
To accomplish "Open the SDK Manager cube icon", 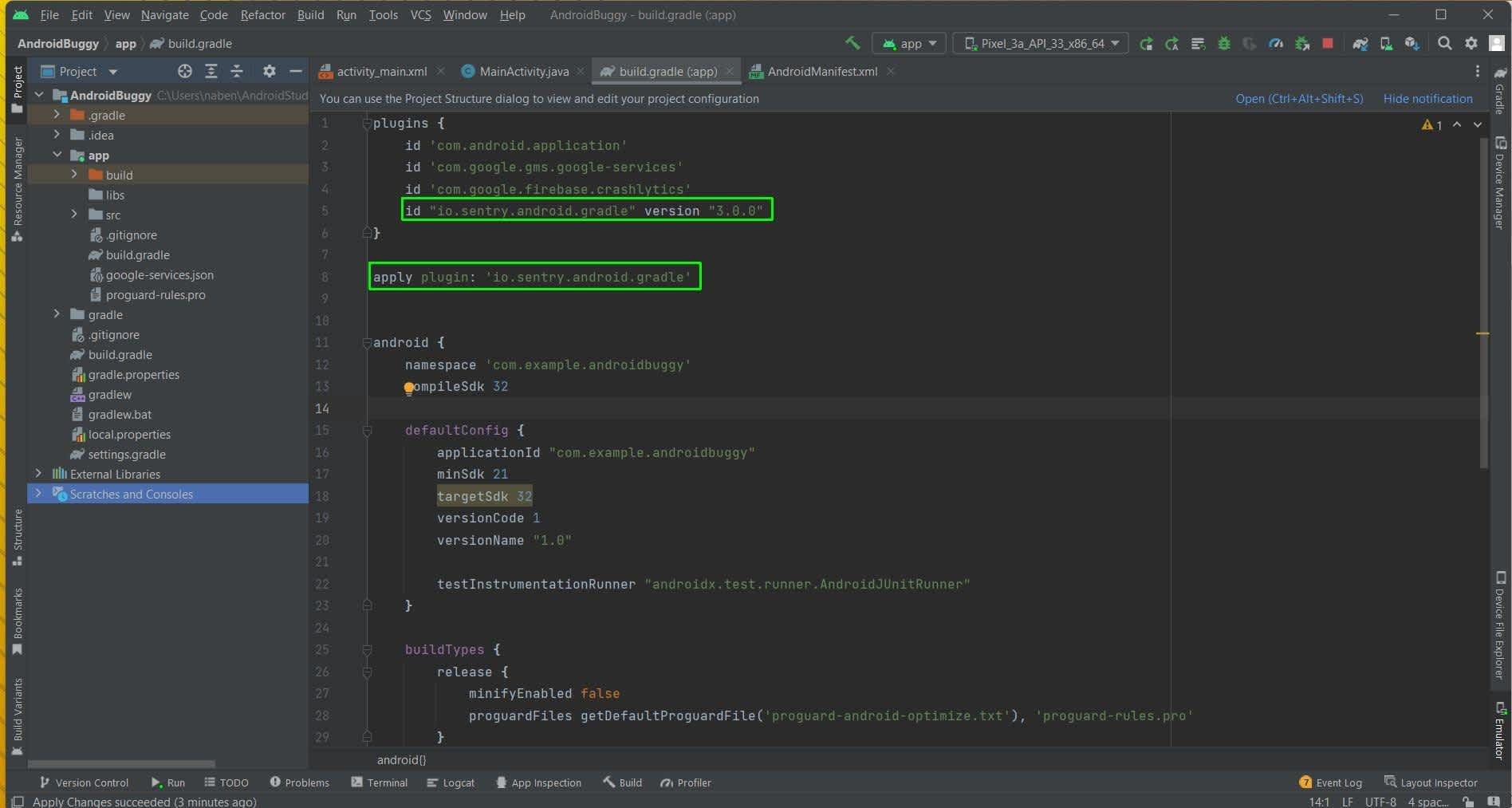I will 1412,43.
